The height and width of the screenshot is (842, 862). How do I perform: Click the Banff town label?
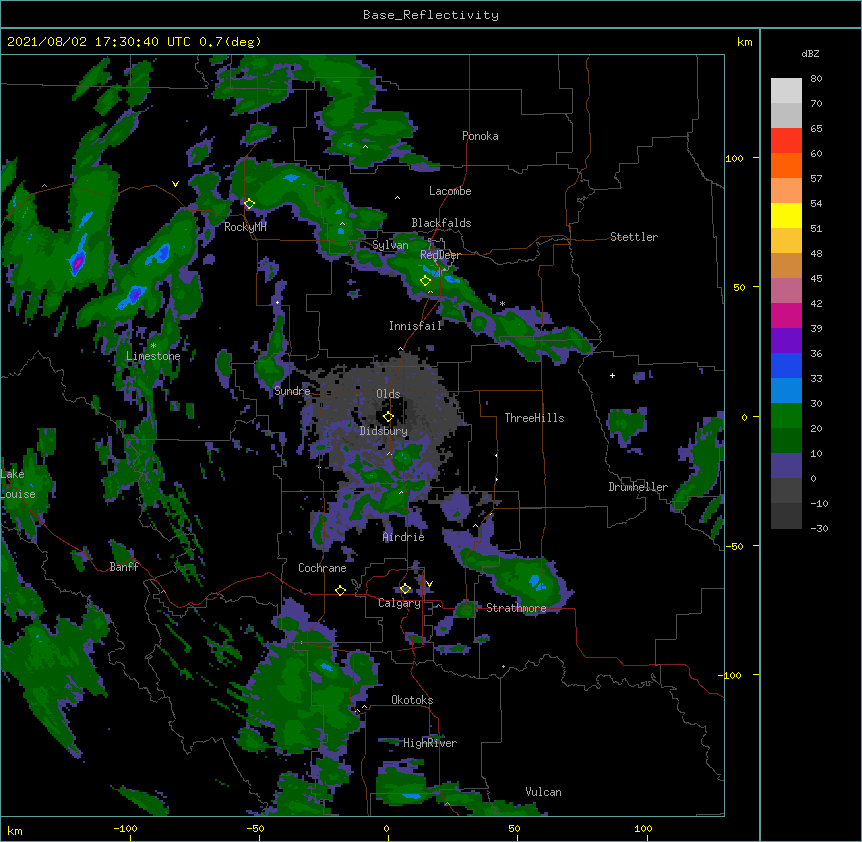click(x=124, y=567)
